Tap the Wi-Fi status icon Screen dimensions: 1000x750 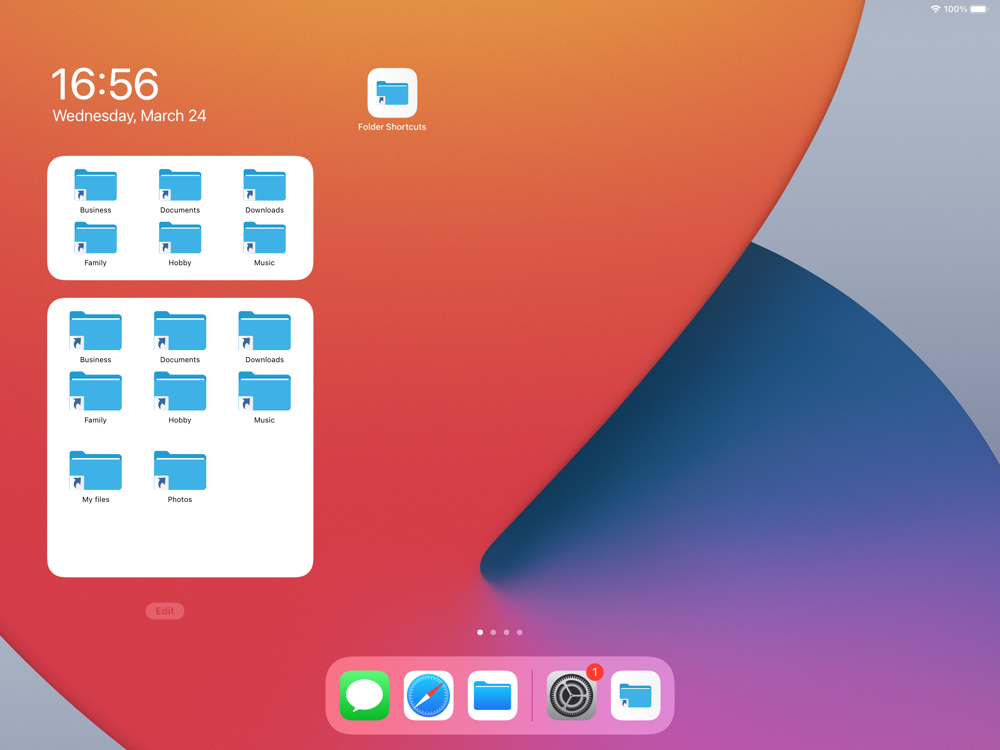pos(936,9)
